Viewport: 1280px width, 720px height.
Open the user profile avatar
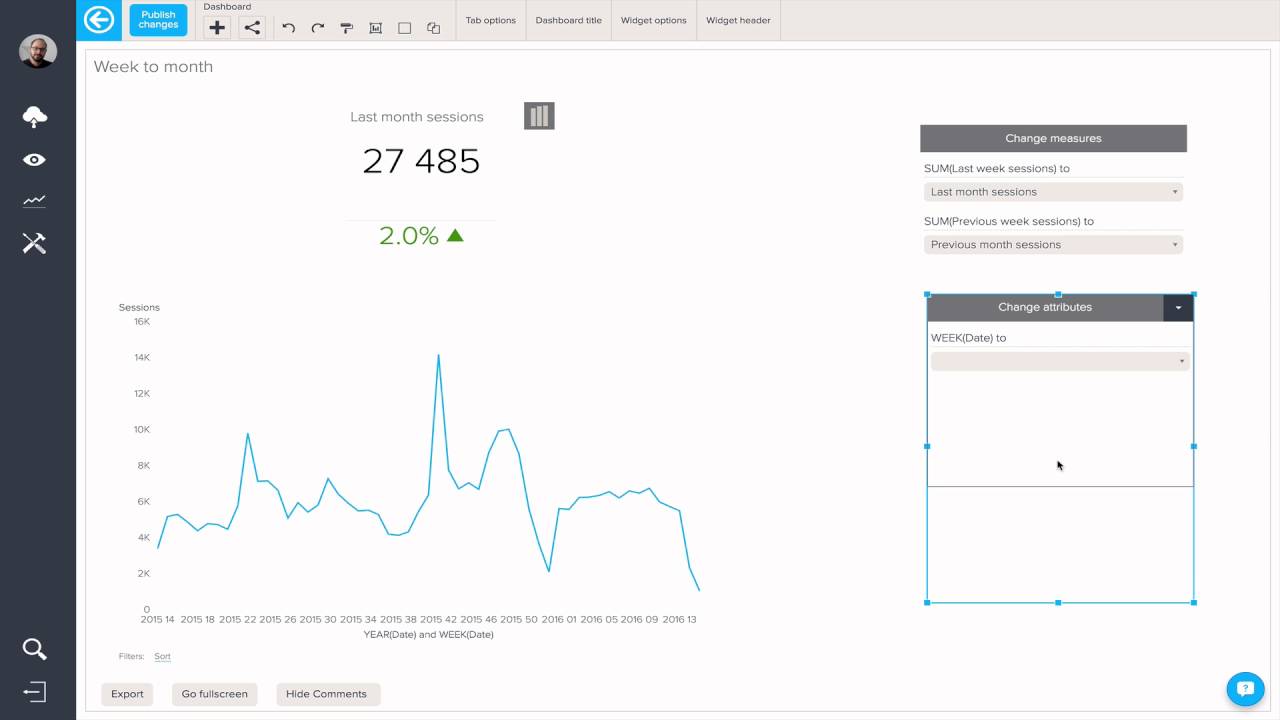[x=38, y=51]
